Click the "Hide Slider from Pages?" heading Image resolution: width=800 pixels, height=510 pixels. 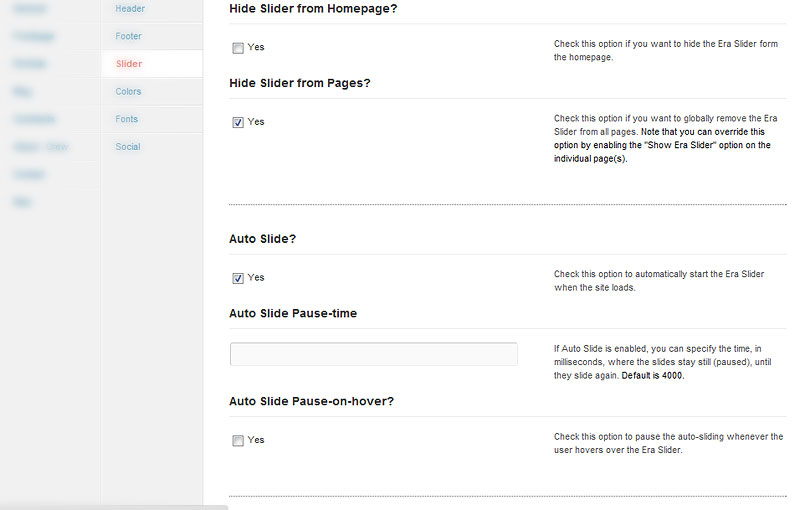(299, 83)
